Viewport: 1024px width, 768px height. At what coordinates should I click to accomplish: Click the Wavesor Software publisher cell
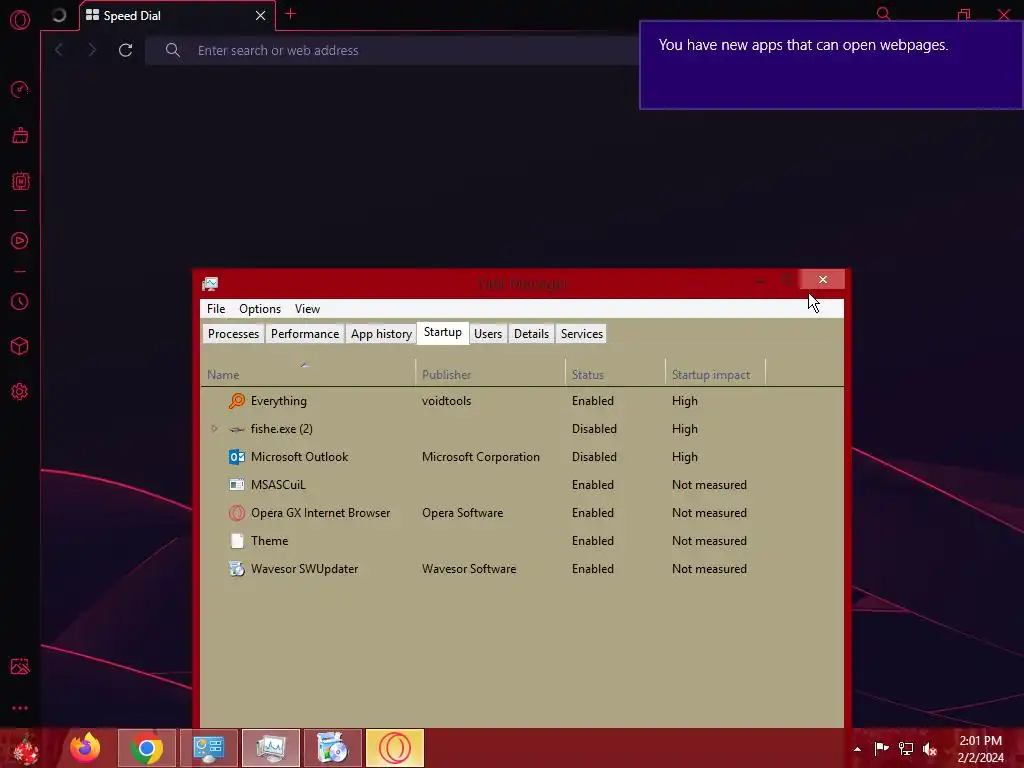[469, 569]
